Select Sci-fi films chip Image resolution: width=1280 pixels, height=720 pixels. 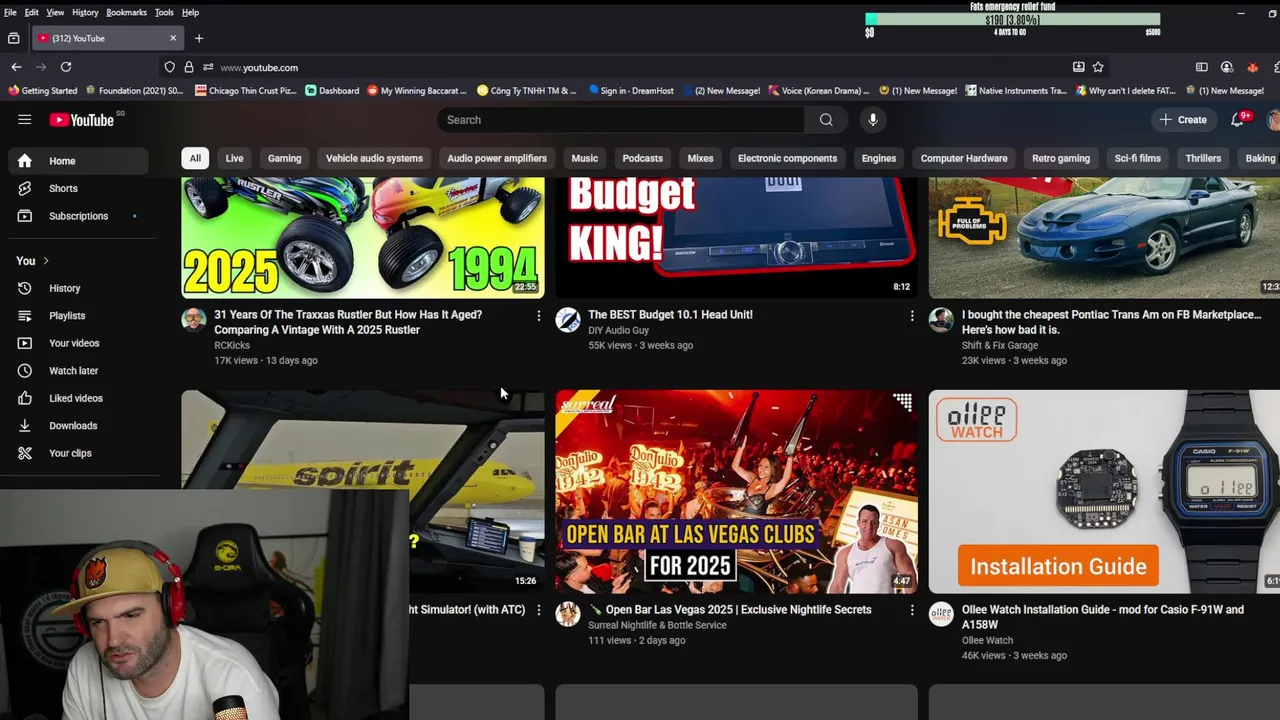click(x=1138, y=158)
